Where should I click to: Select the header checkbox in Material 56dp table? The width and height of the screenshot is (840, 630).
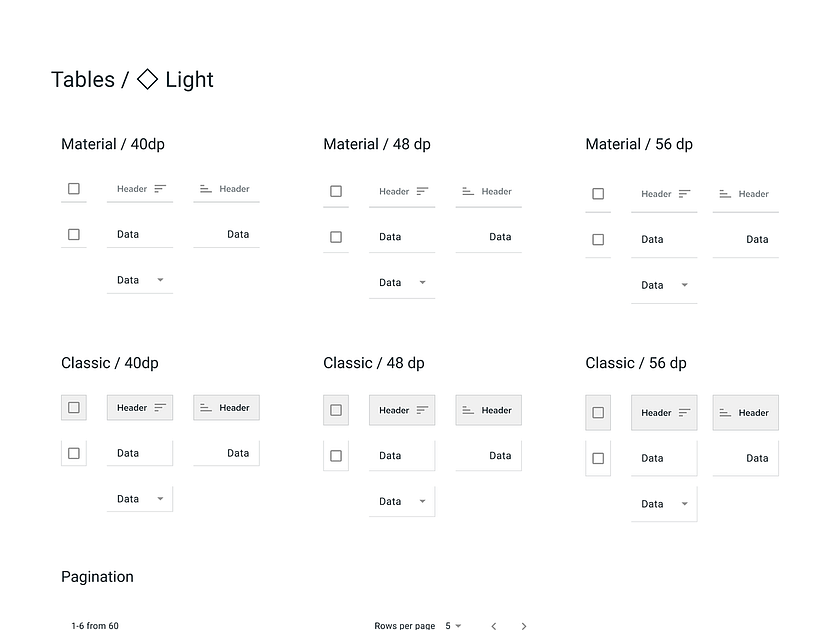click(x=597, y=193)
